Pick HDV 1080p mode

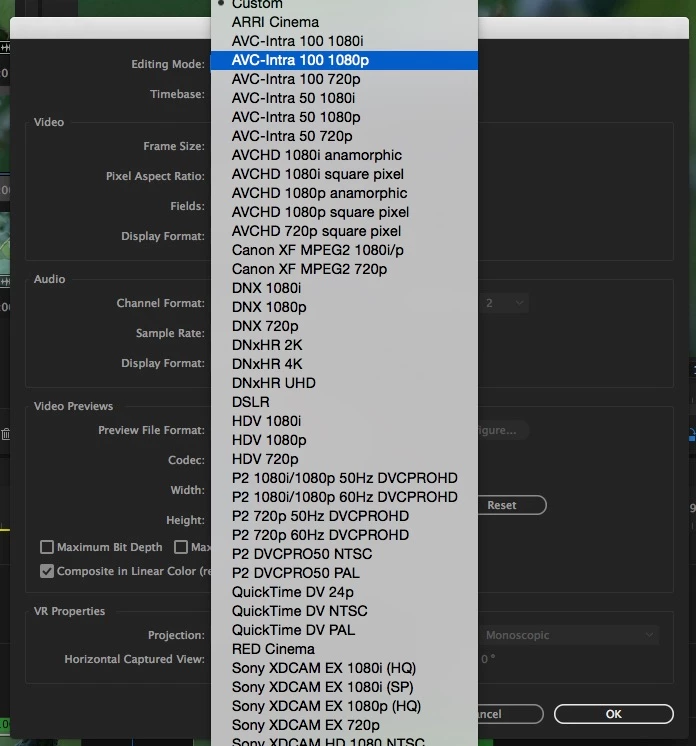tap(344, 440)
